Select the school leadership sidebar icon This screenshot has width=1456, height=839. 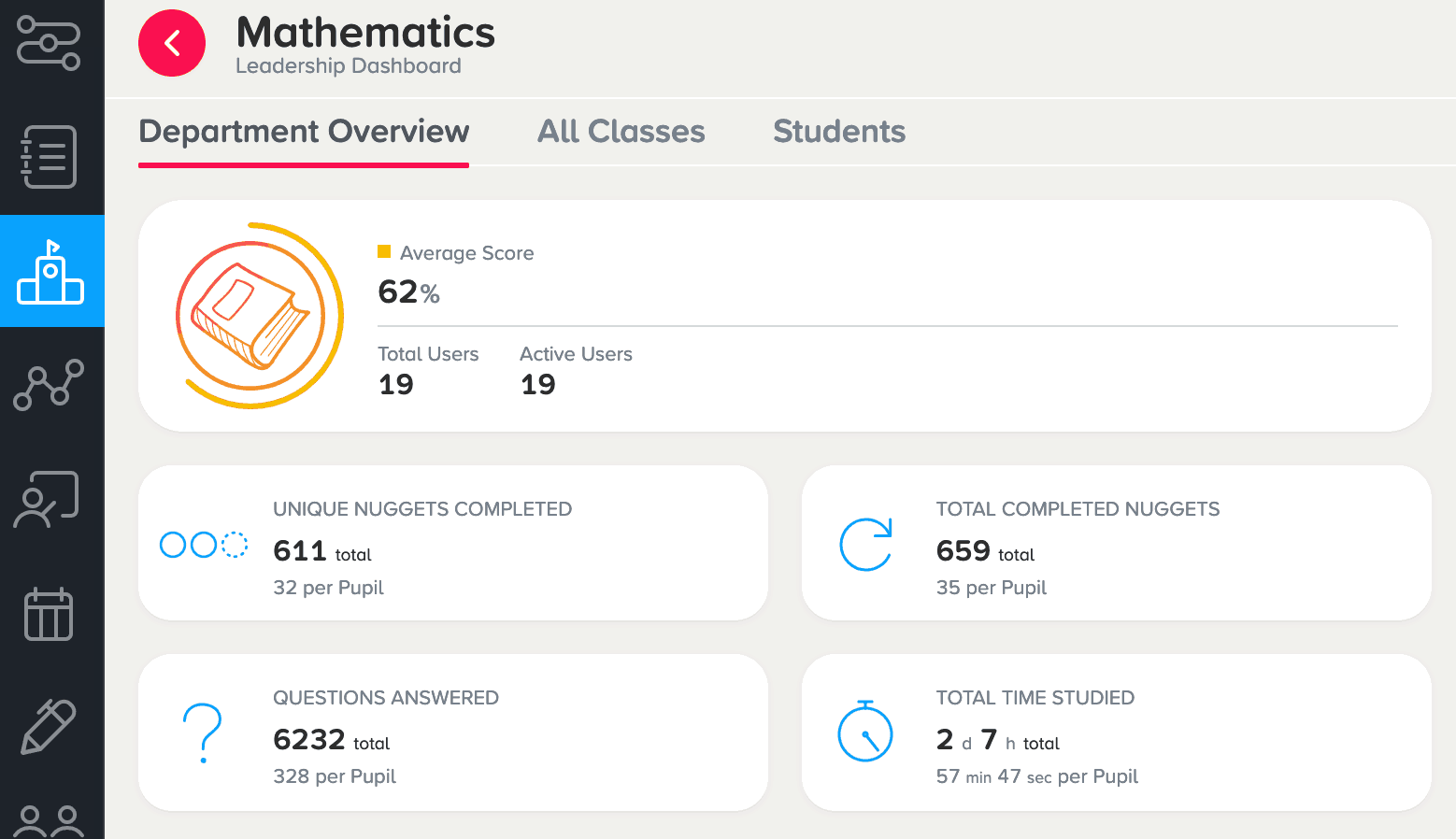pyautogui.click(x=51, y=271)
